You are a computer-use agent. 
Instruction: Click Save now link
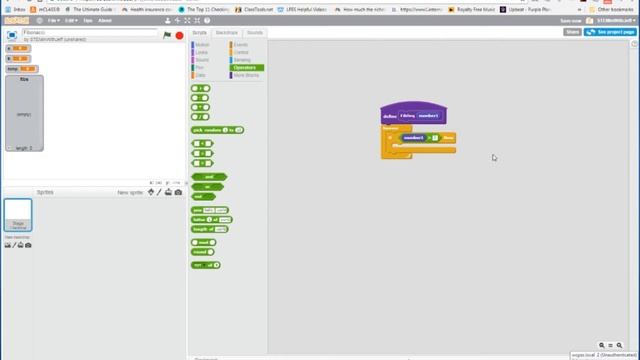(570, 20)
